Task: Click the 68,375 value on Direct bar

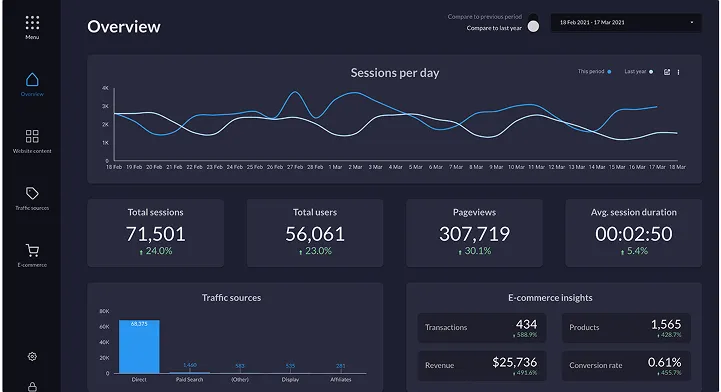Action: point(139,324)
